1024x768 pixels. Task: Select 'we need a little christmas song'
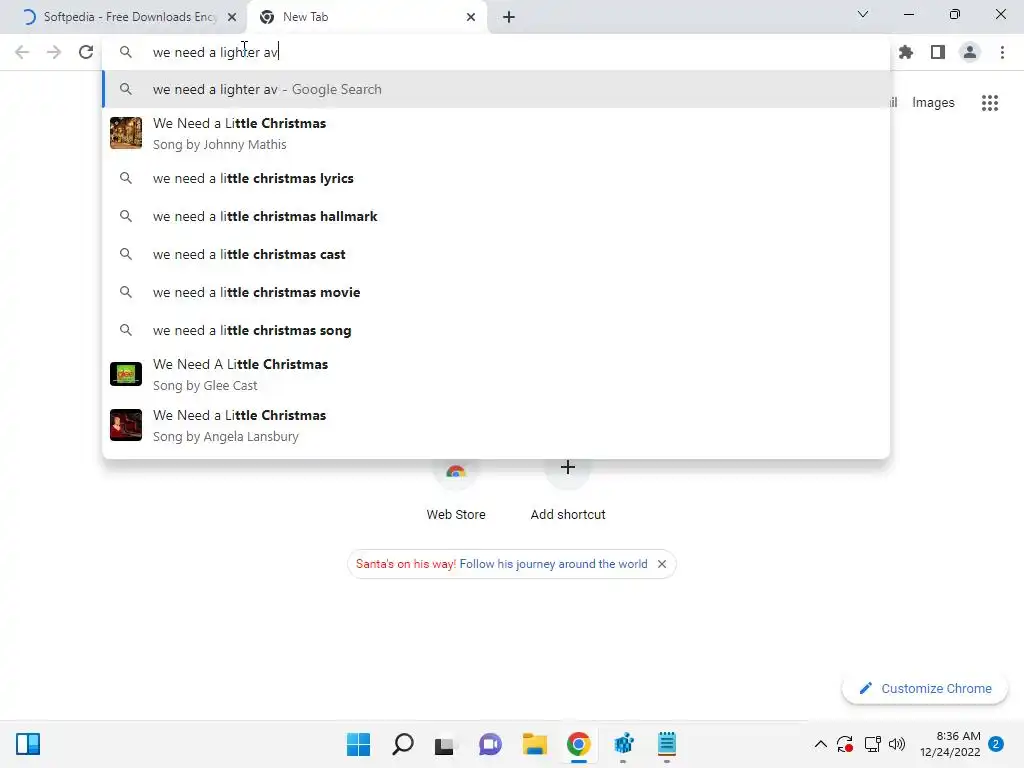tap(496, 330)
